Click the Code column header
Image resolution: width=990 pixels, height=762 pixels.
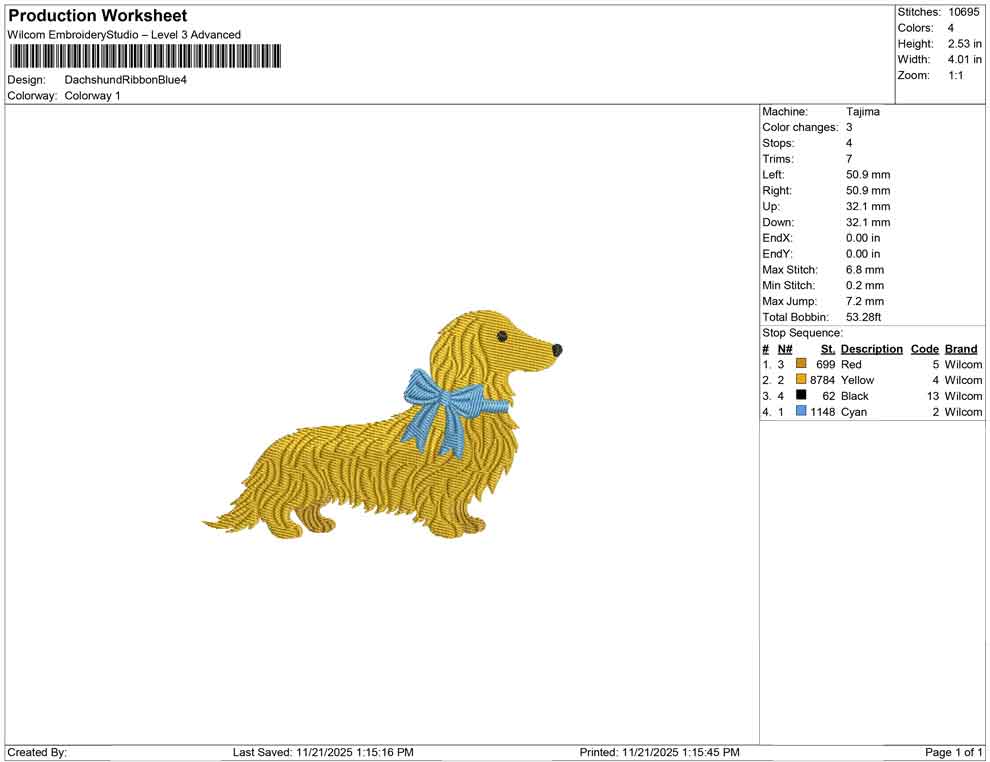pos(925,349)
